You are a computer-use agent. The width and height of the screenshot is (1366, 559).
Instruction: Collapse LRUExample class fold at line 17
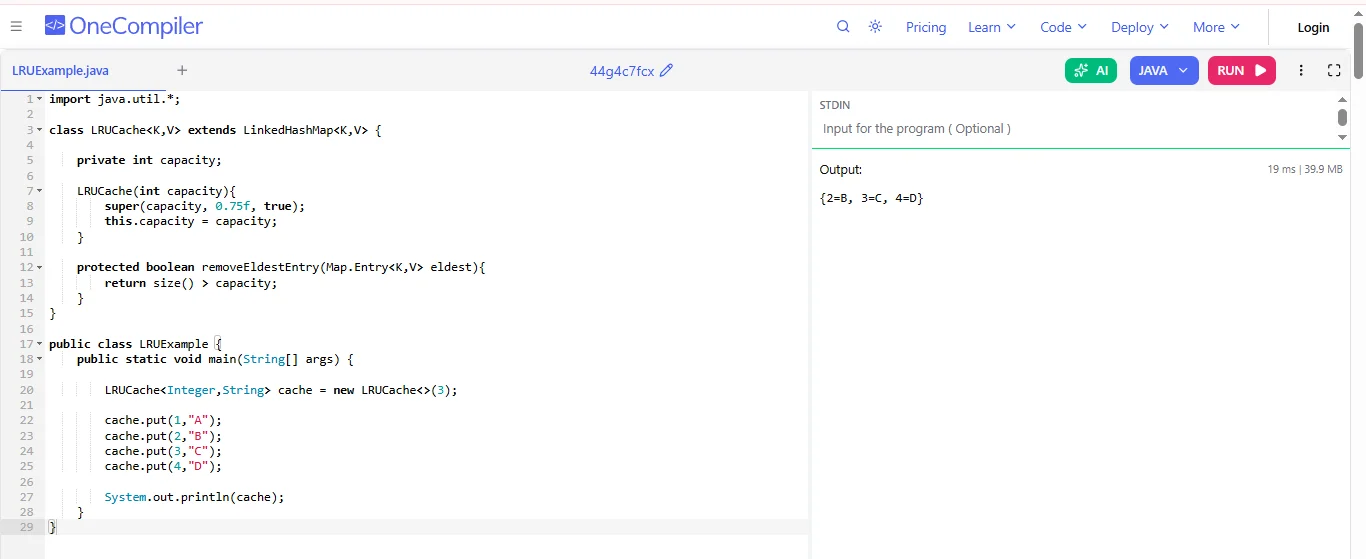pyautogui.click(x=39, y=344)
